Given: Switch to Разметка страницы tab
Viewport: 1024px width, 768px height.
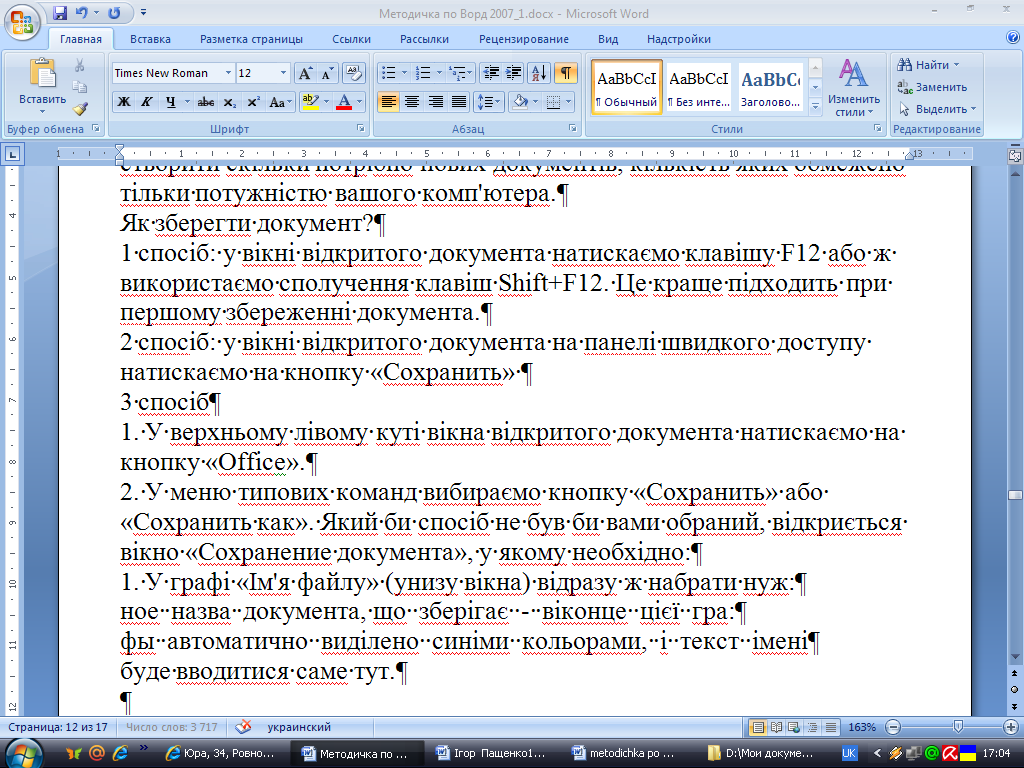Looking at the screenshot, I should 251,39.
